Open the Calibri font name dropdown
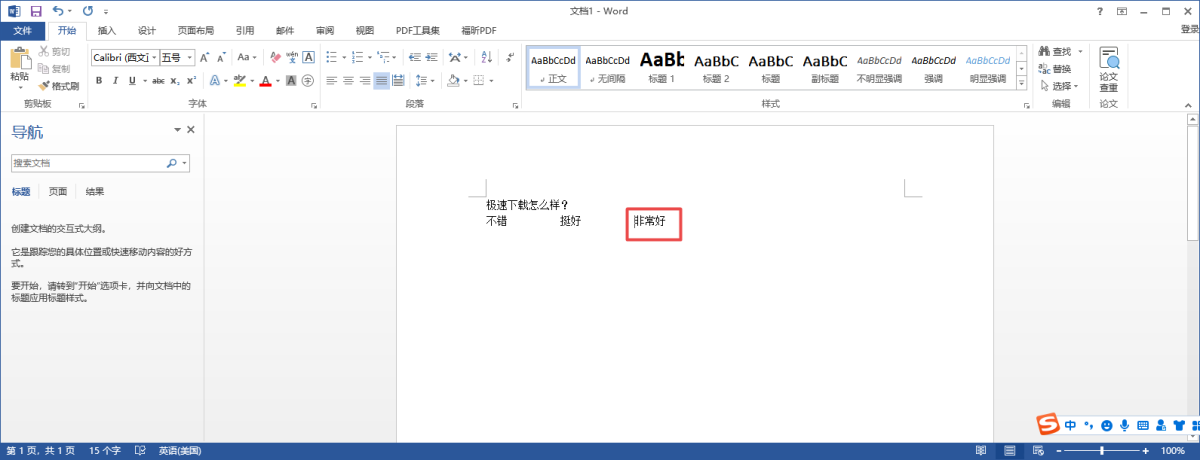 pyautogui.click(x=154, y=57)
